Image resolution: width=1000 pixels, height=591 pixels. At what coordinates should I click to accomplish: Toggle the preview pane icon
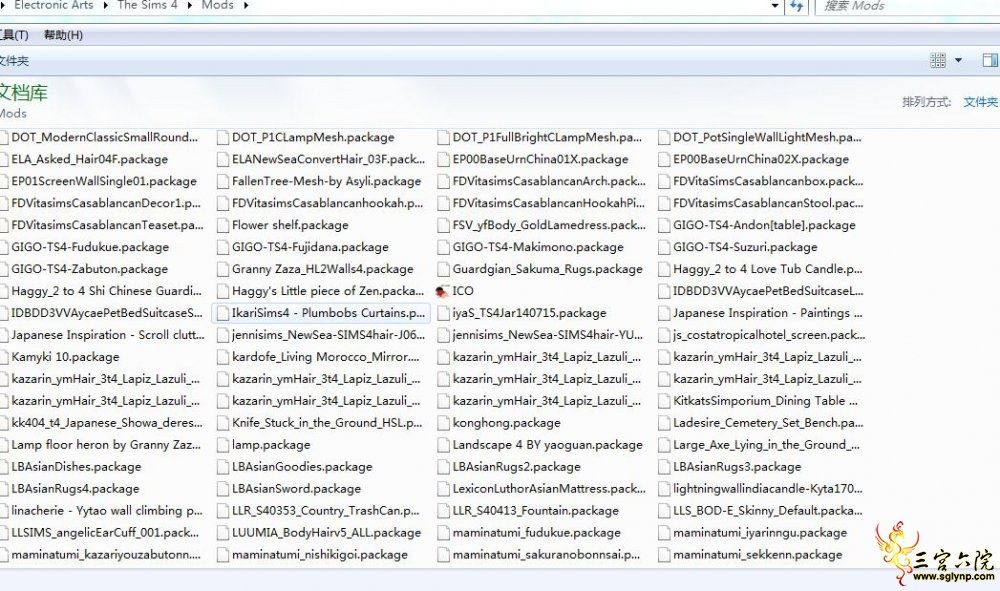tap(990, 60)
